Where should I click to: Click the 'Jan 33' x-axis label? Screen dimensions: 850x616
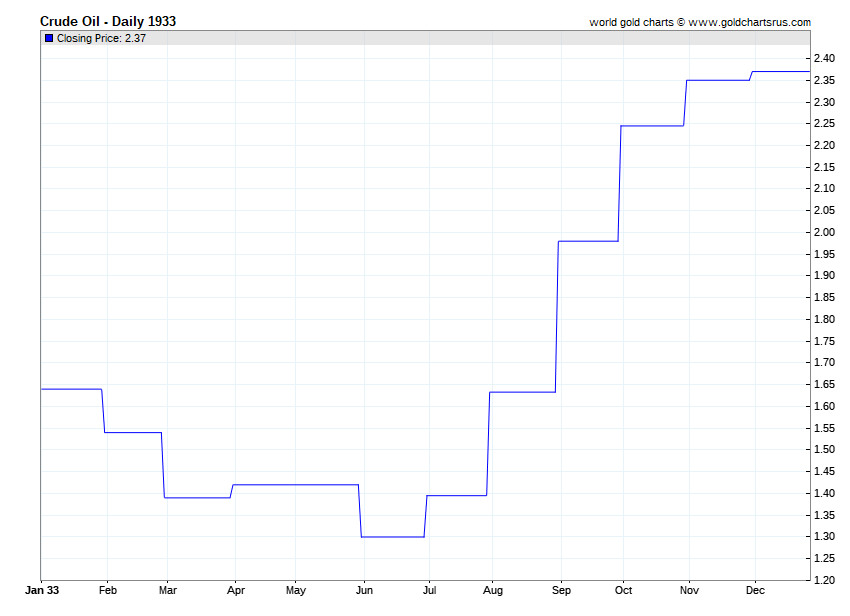click(42, 590)
